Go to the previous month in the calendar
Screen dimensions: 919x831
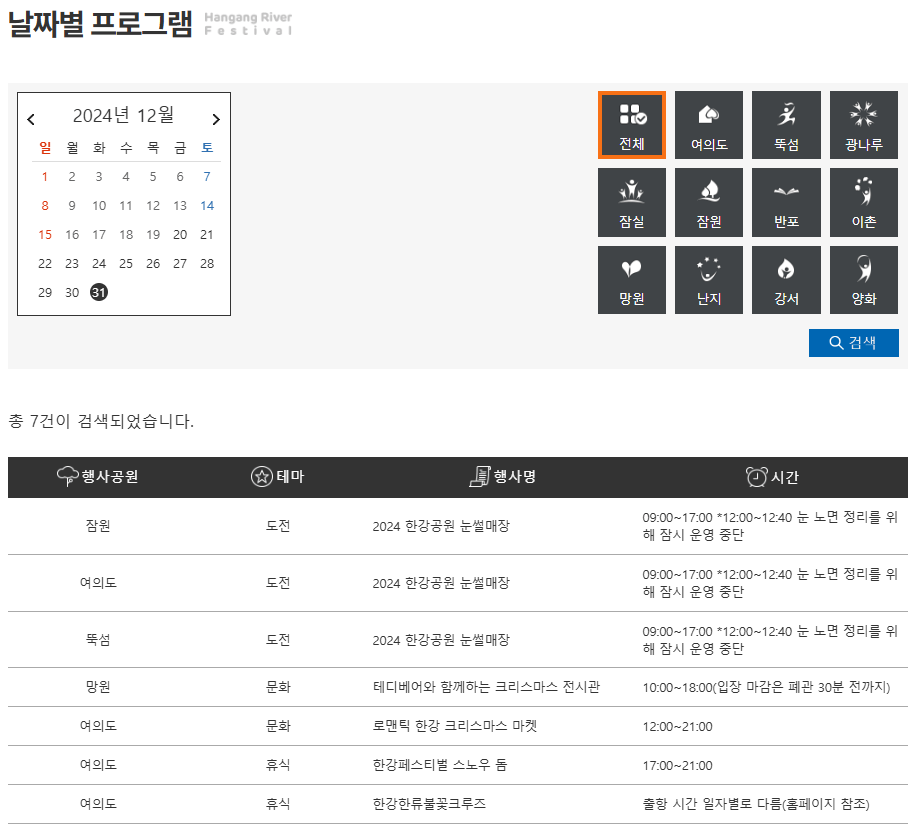pos(31,118)
